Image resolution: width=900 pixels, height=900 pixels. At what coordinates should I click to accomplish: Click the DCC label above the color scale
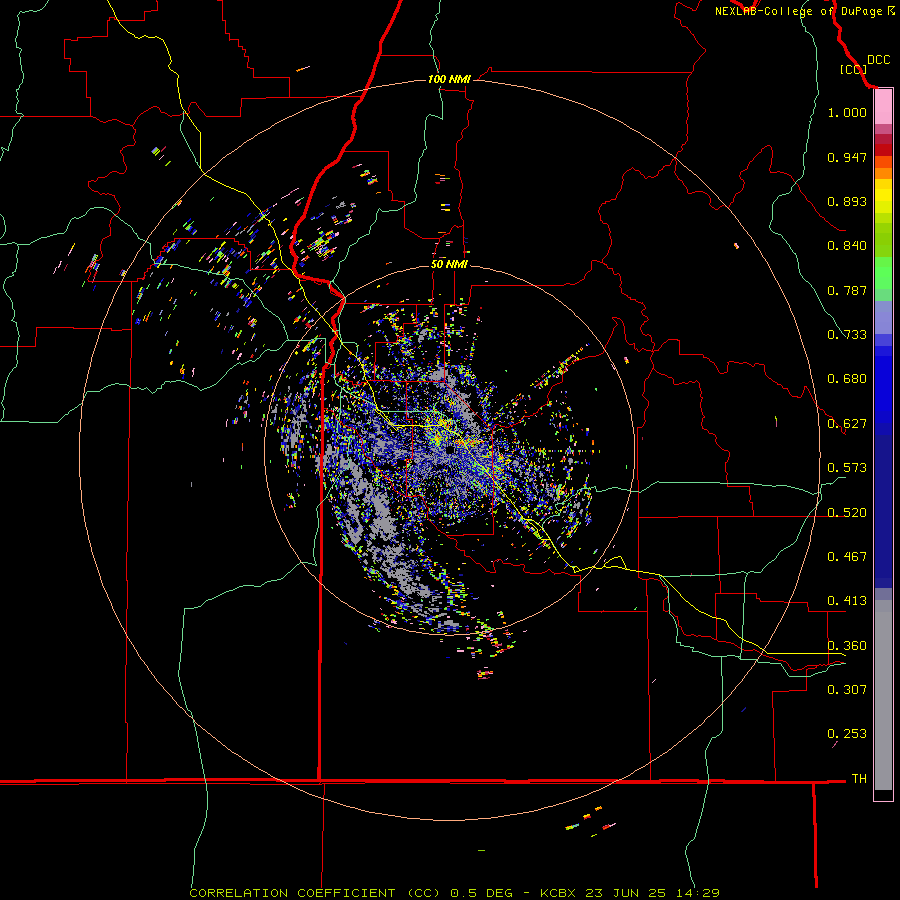[878, 60]
